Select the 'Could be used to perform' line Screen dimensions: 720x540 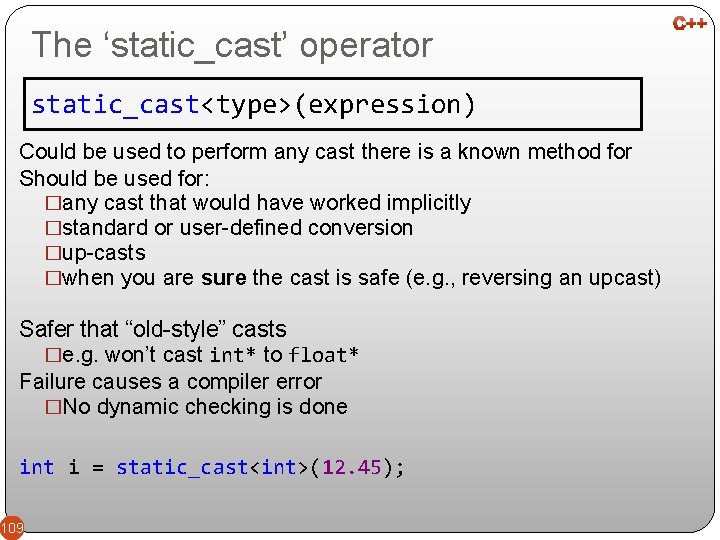click(325, 152)
